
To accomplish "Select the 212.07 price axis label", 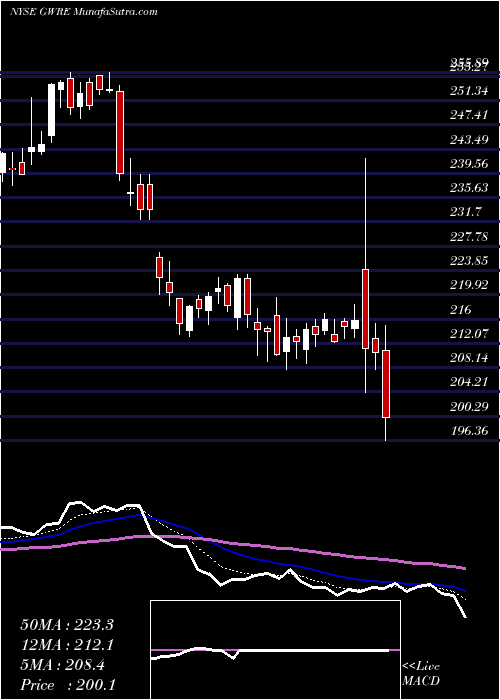I will [469, 333].
